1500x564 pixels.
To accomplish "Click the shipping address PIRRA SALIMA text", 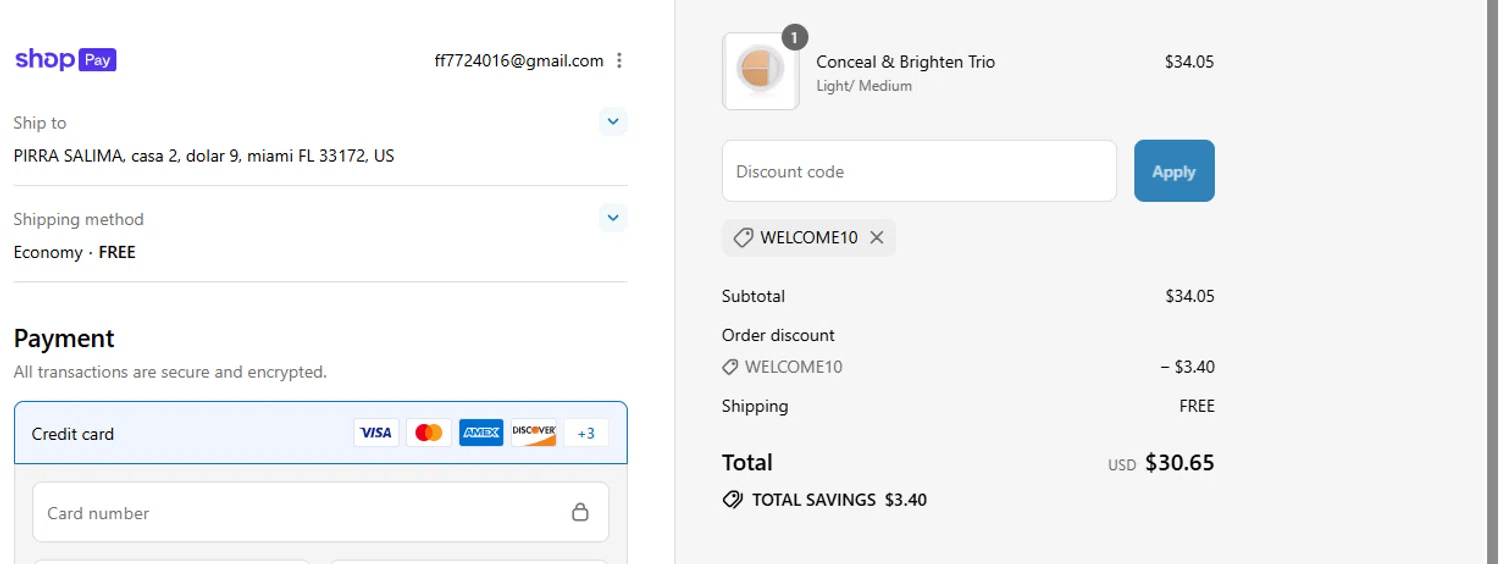I will 204,156.
